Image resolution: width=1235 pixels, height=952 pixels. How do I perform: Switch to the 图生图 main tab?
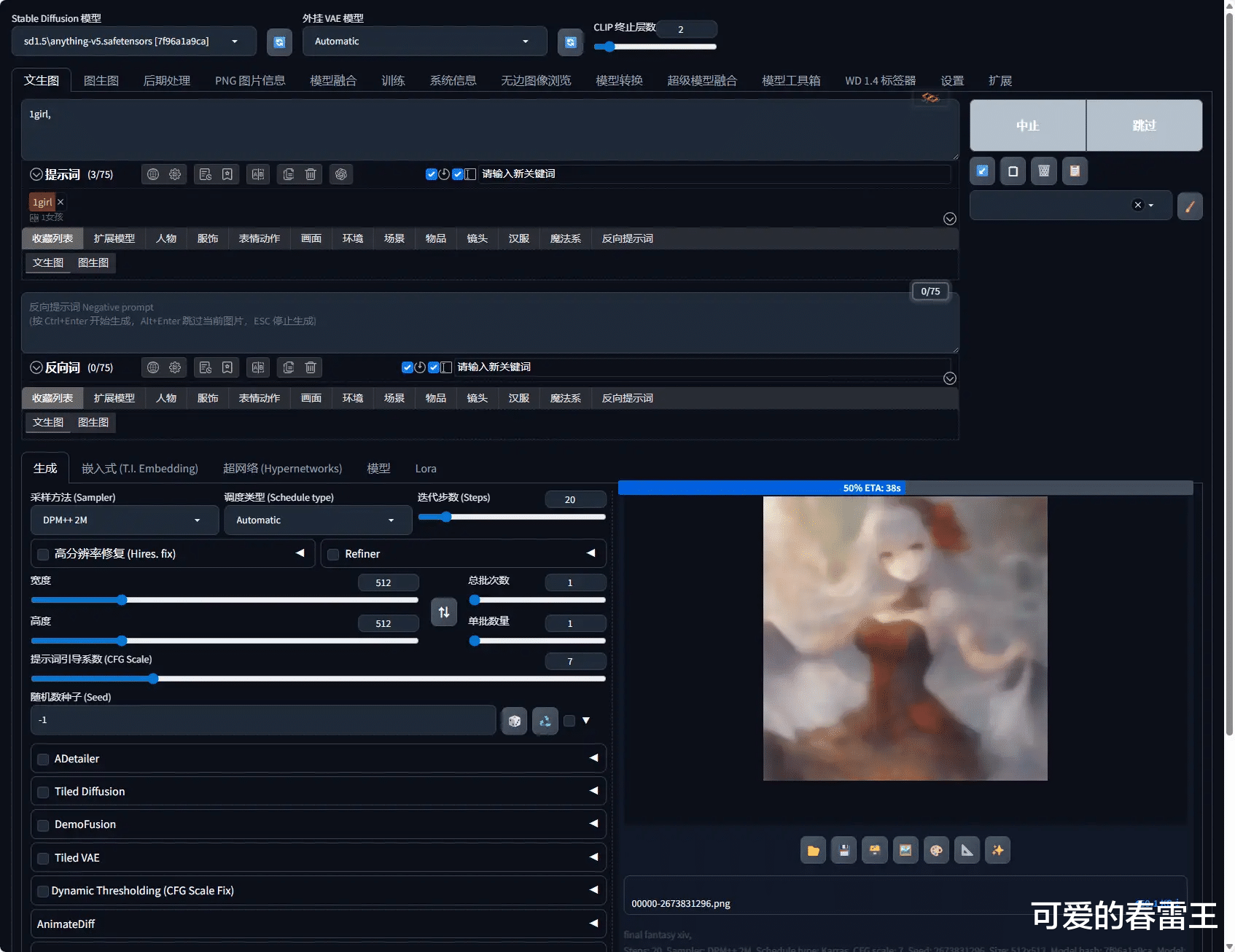pyautogui.click(x=101, y=80)
